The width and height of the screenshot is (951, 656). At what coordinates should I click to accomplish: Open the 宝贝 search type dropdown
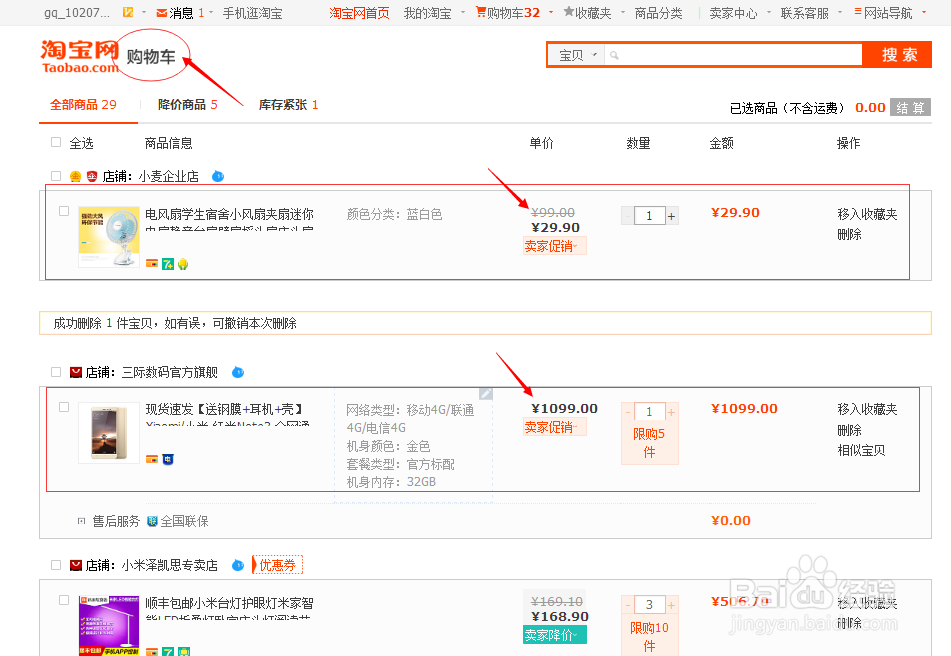click(x=577, y=55)
